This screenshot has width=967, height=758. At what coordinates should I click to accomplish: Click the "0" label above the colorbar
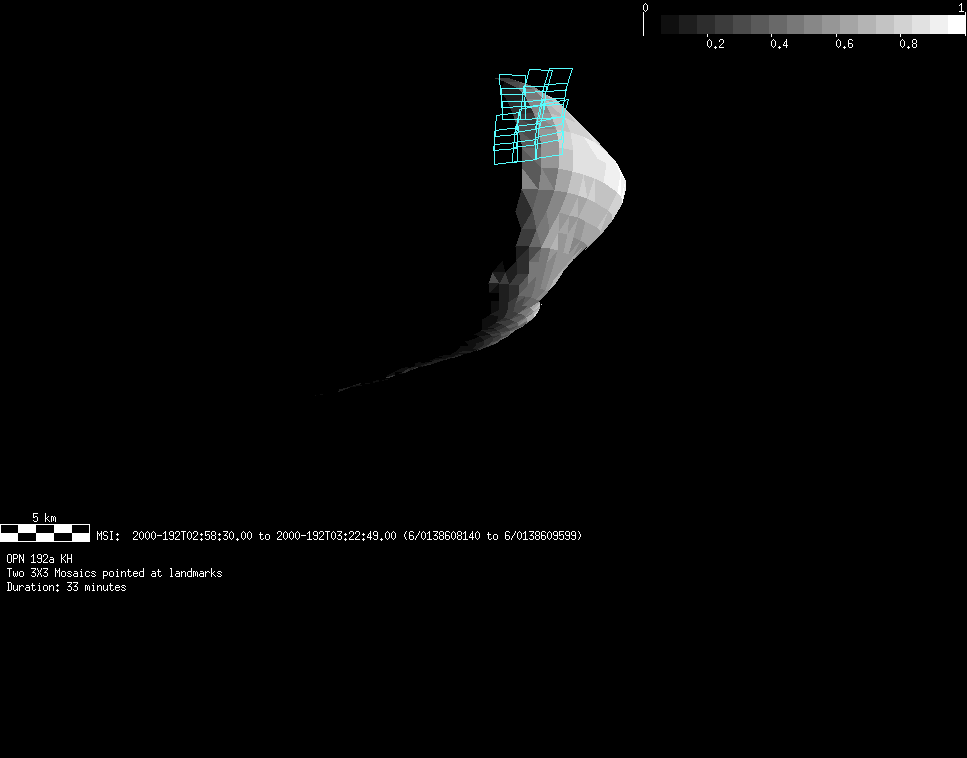pyautogui.click(x=645, y=7)
